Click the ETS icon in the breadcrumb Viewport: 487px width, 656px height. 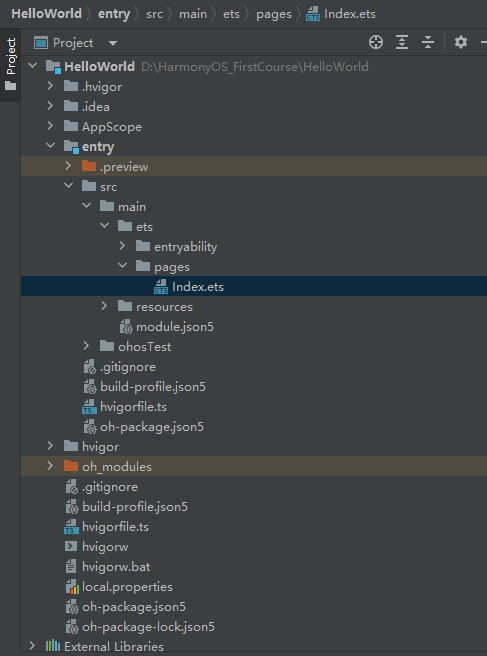click(313, 15)
